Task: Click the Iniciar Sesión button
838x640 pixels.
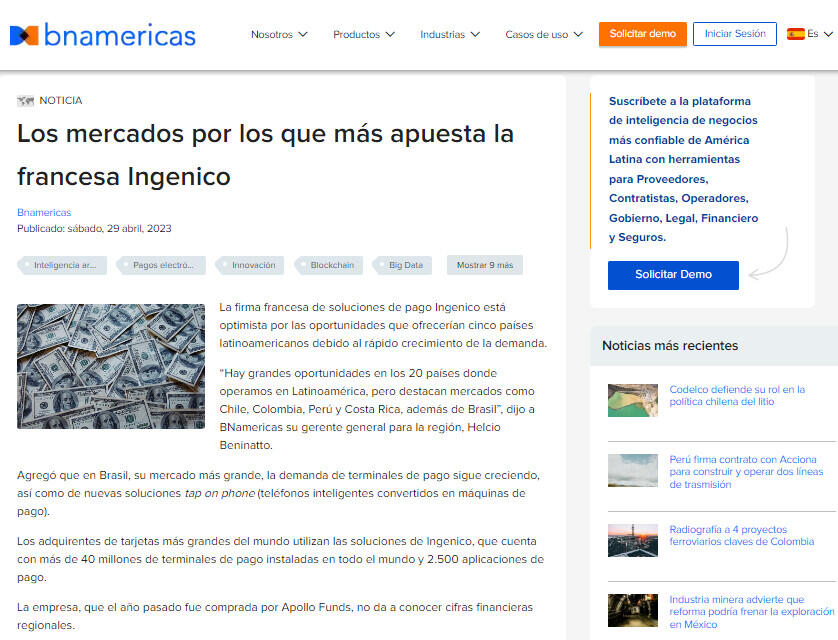Action: [x=734, y=34]
